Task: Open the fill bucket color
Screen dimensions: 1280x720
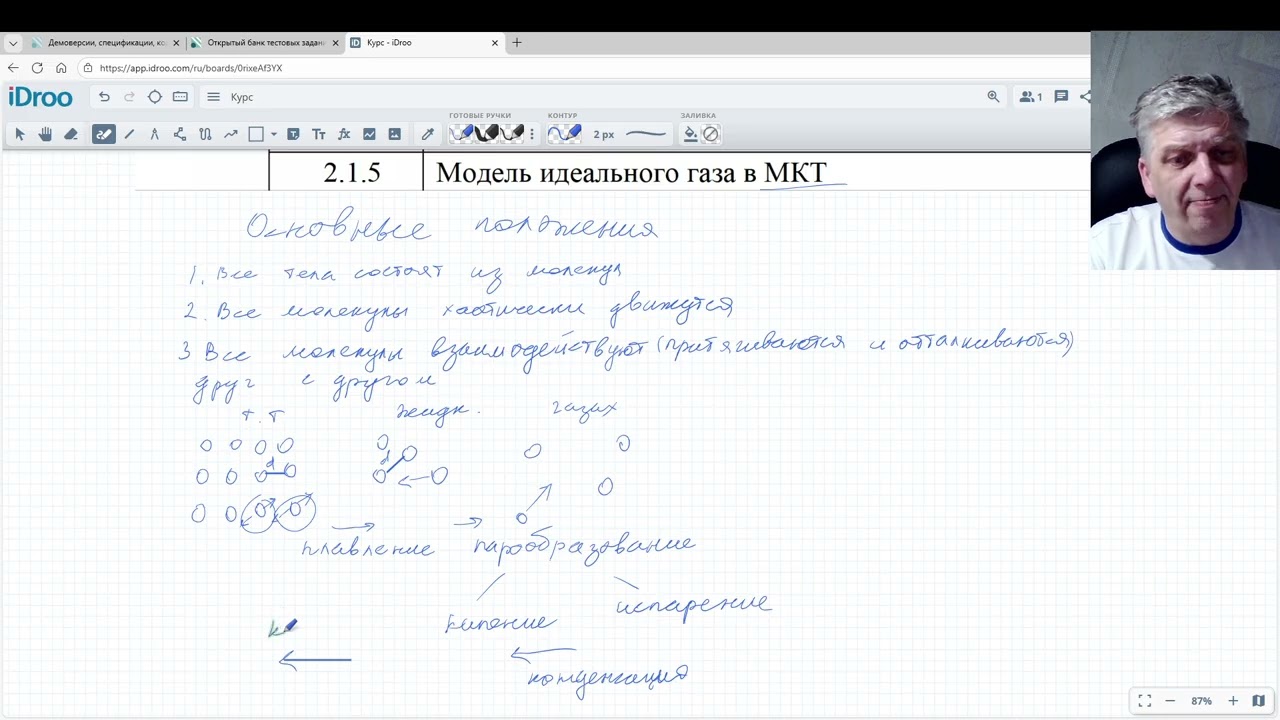Action: [x=690, y=134]
